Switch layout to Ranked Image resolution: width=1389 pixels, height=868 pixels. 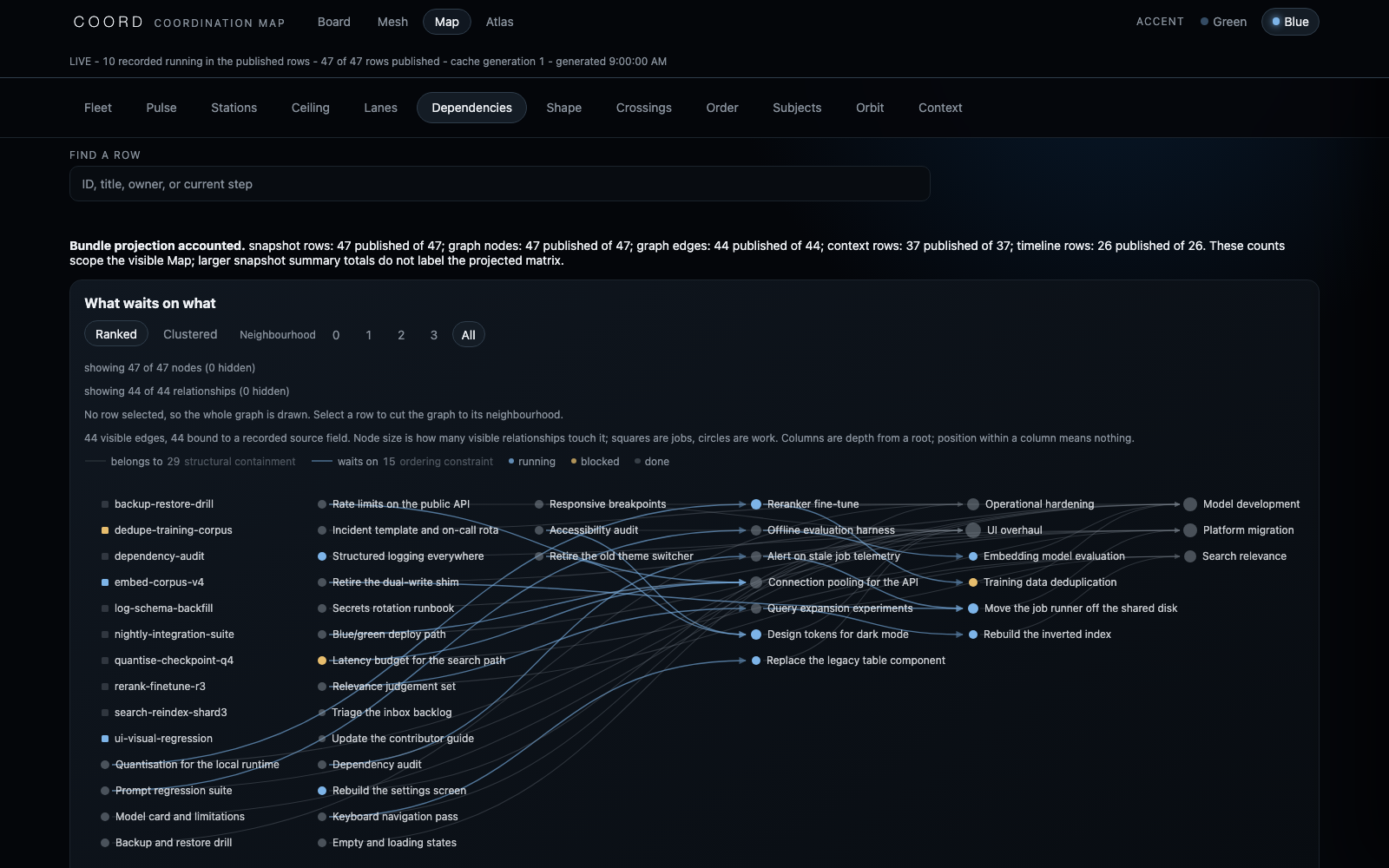pyautogui.click(x=116, y=334)
